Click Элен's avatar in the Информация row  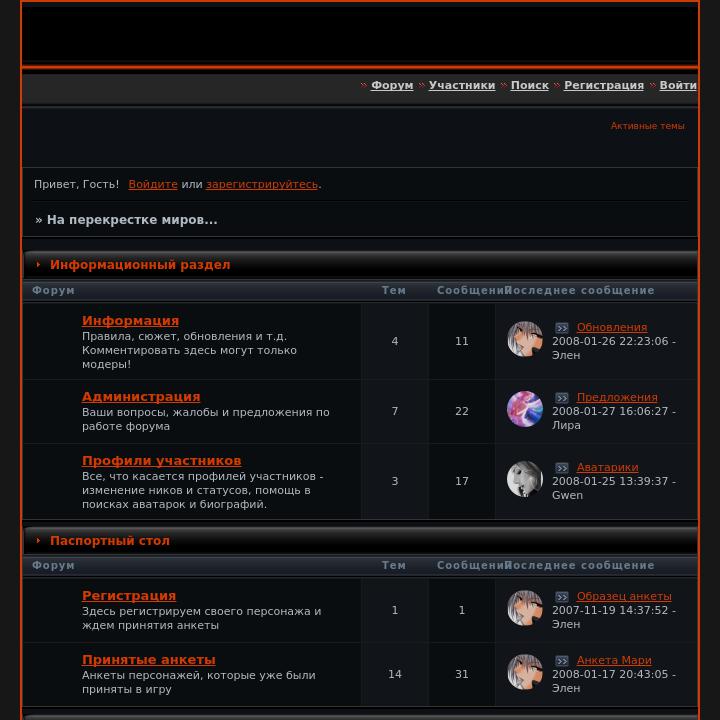coord(524,339)
